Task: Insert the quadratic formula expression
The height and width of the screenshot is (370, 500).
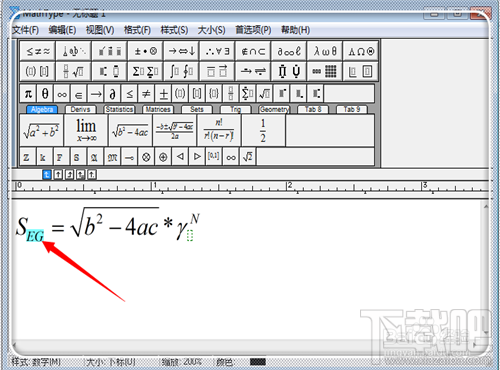Action: coord(175,130)
